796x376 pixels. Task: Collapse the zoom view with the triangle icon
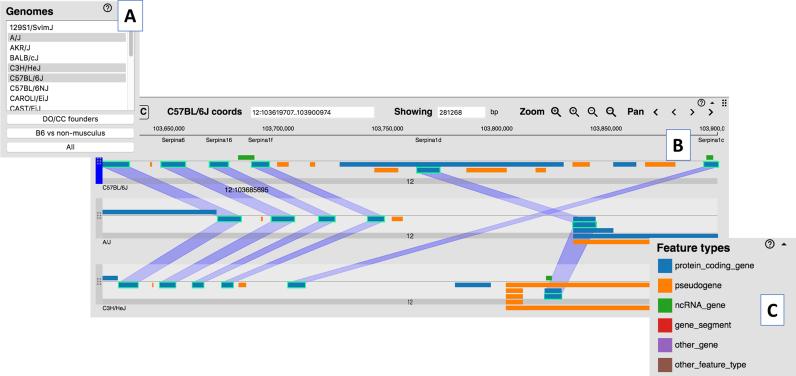point(713,102)
